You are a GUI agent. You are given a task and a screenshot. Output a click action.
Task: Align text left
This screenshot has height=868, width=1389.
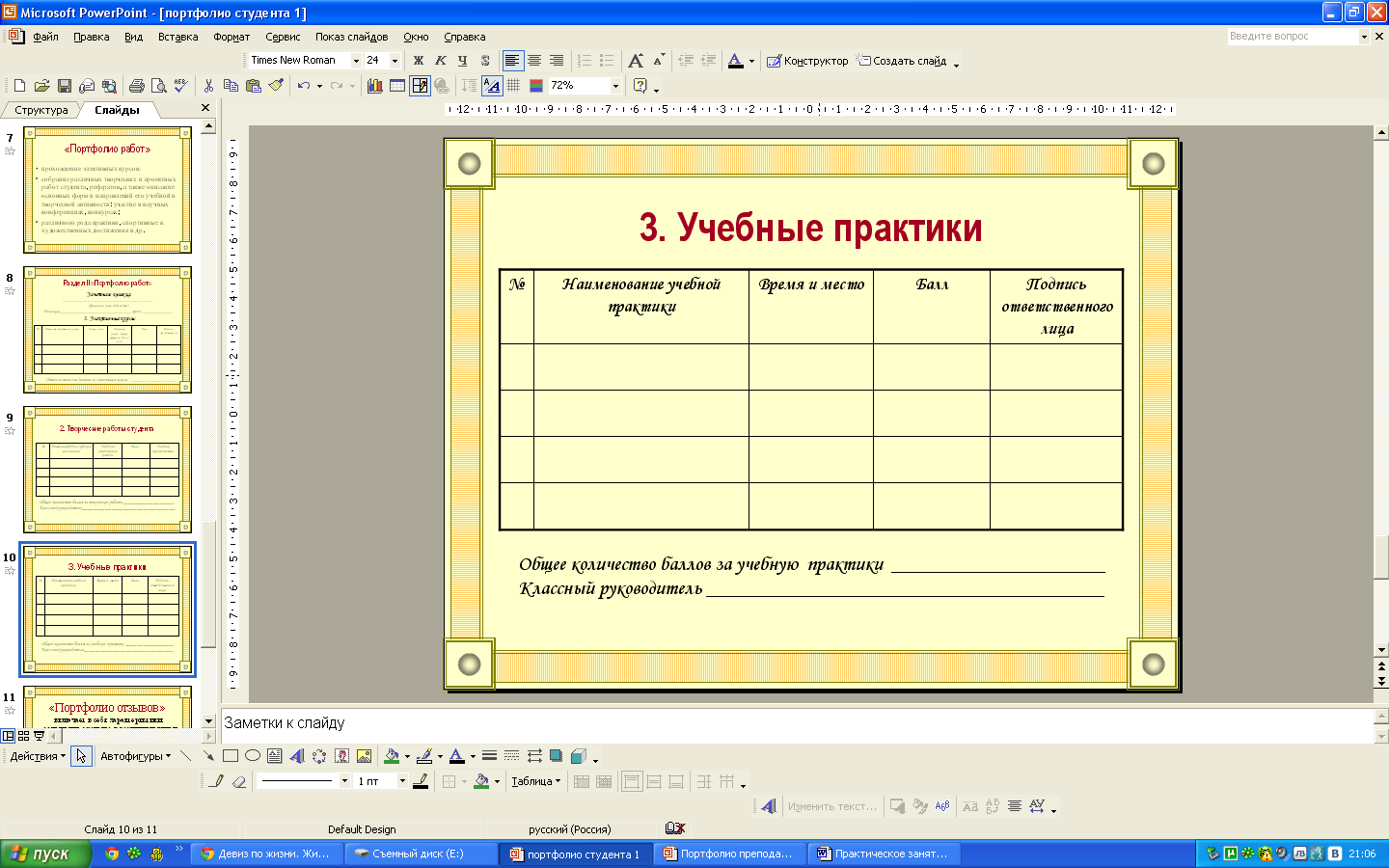coord(512,61)
